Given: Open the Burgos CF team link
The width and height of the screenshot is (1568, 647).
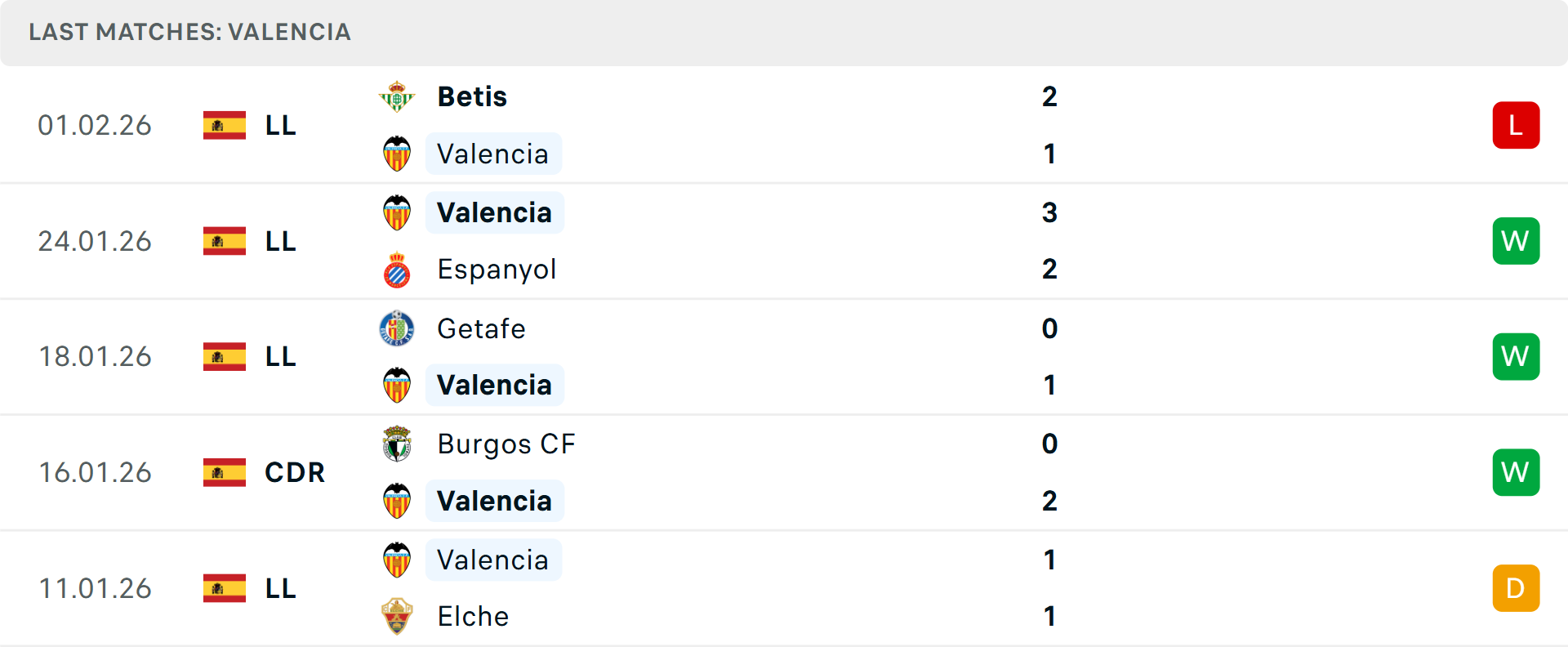Looking at the screenshot, I should (x=506, y=444).
